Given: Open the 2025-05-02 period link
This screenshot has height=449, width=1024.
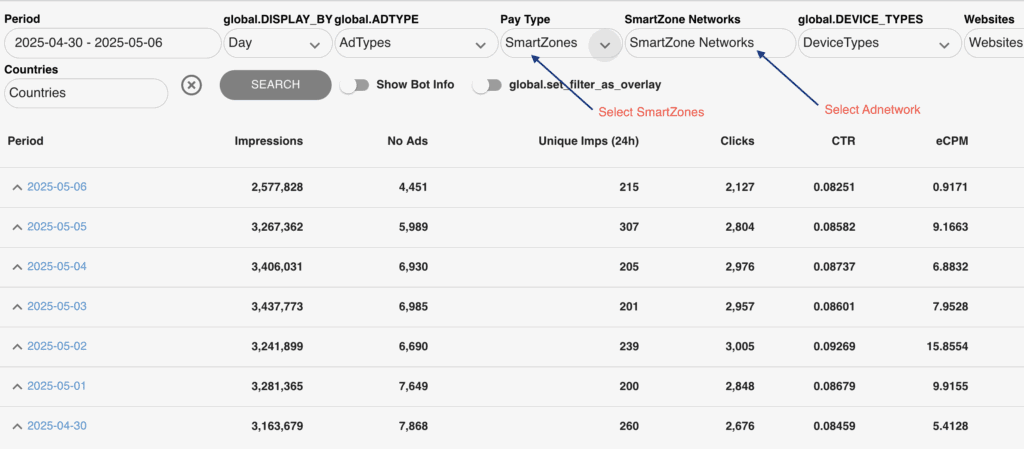Looking at the screenshot, I should tap(57, 346).
